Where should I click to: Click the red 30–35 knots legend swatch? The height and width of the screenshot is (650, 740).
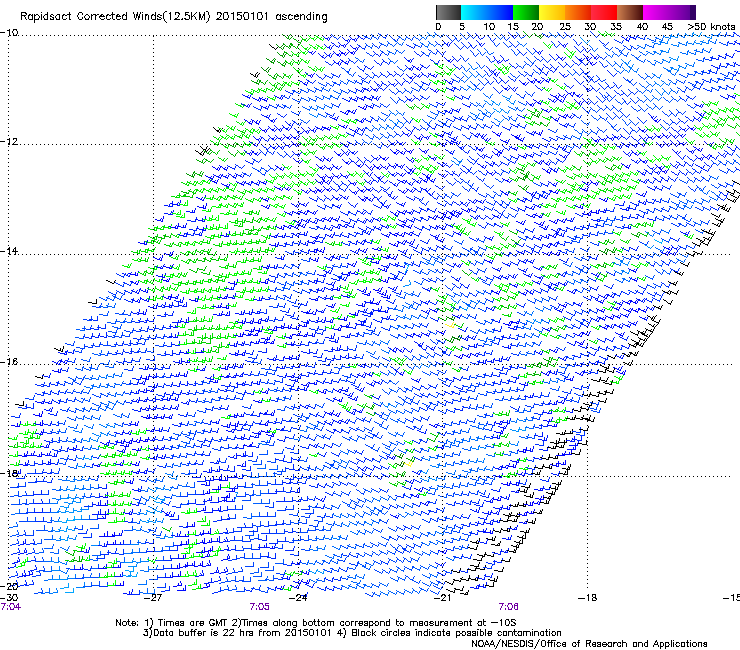[604, 12]
